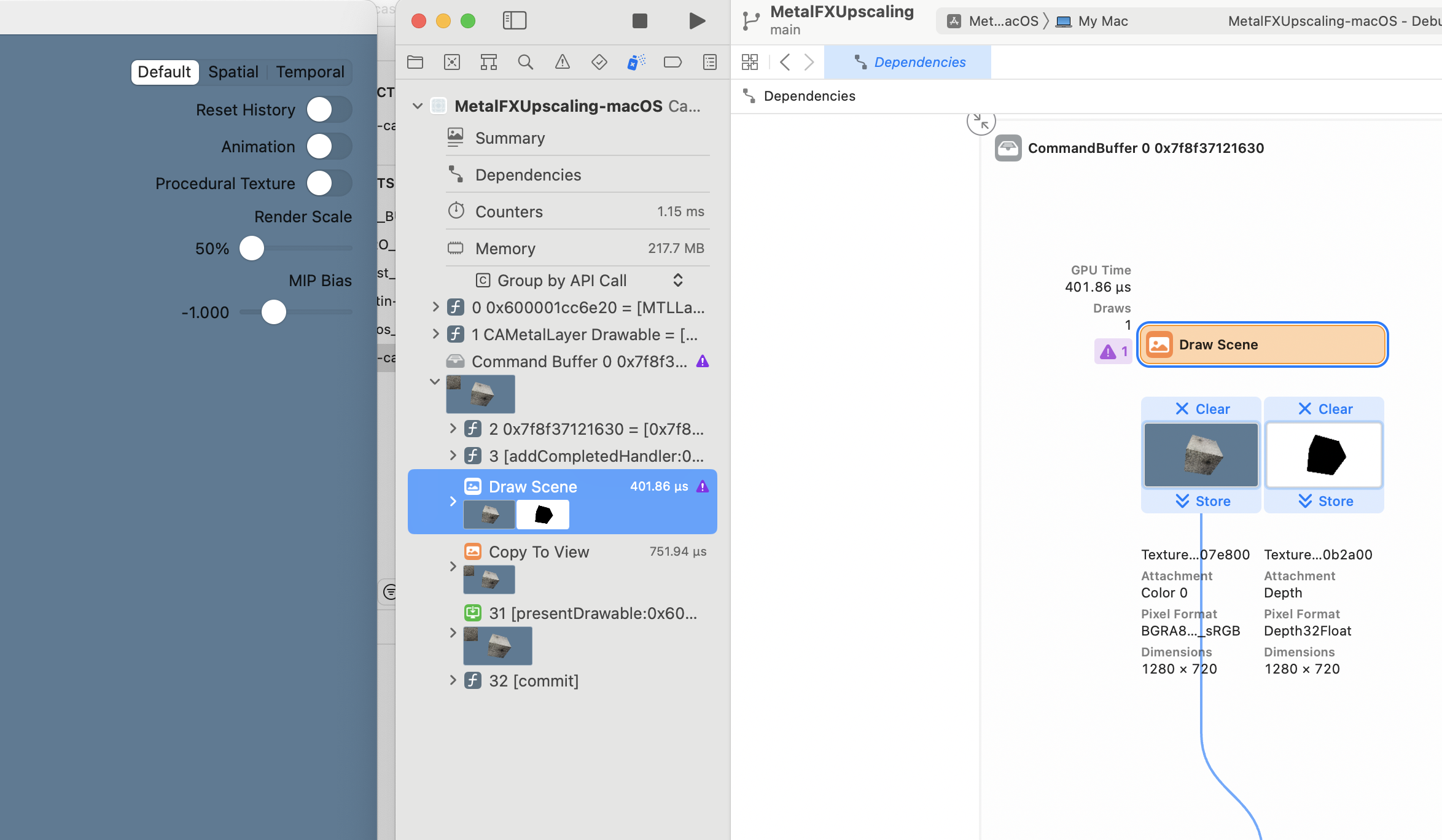1442x840 pixels.
Task: Click the MIP Bias slider knob
Action: 274,313
